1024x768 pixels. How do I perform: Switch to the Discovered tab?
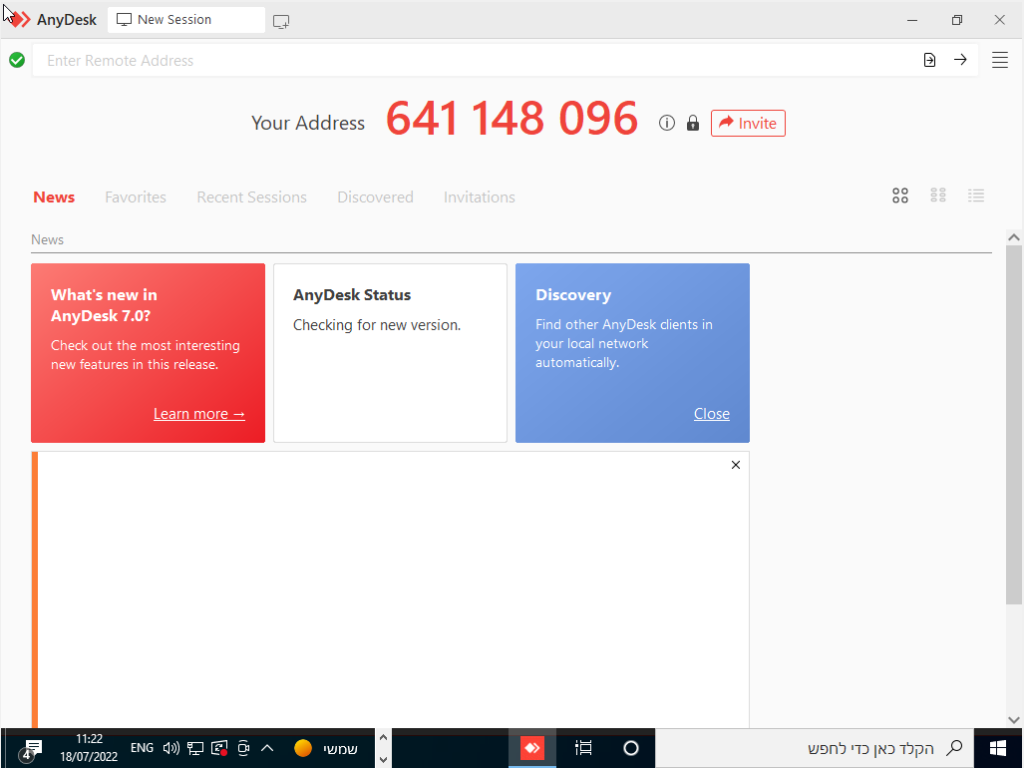coord(375,197)
